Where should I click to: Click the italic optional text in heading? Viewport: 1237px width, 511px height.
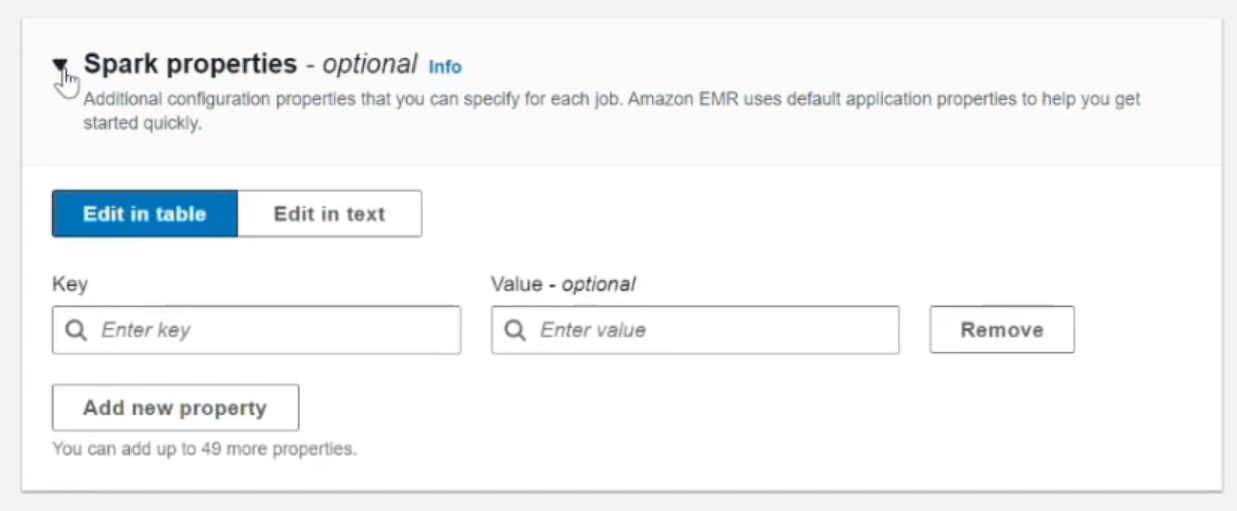[369, 65]
